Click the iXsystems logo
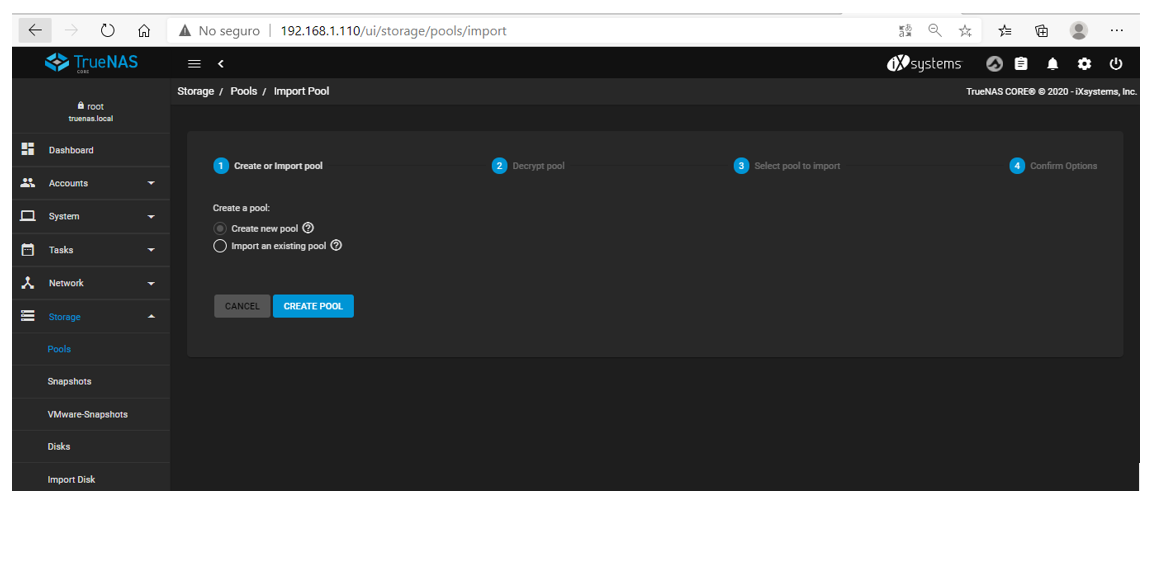Viewport: 1156px width, 567px height. click(x=924, y=64)
